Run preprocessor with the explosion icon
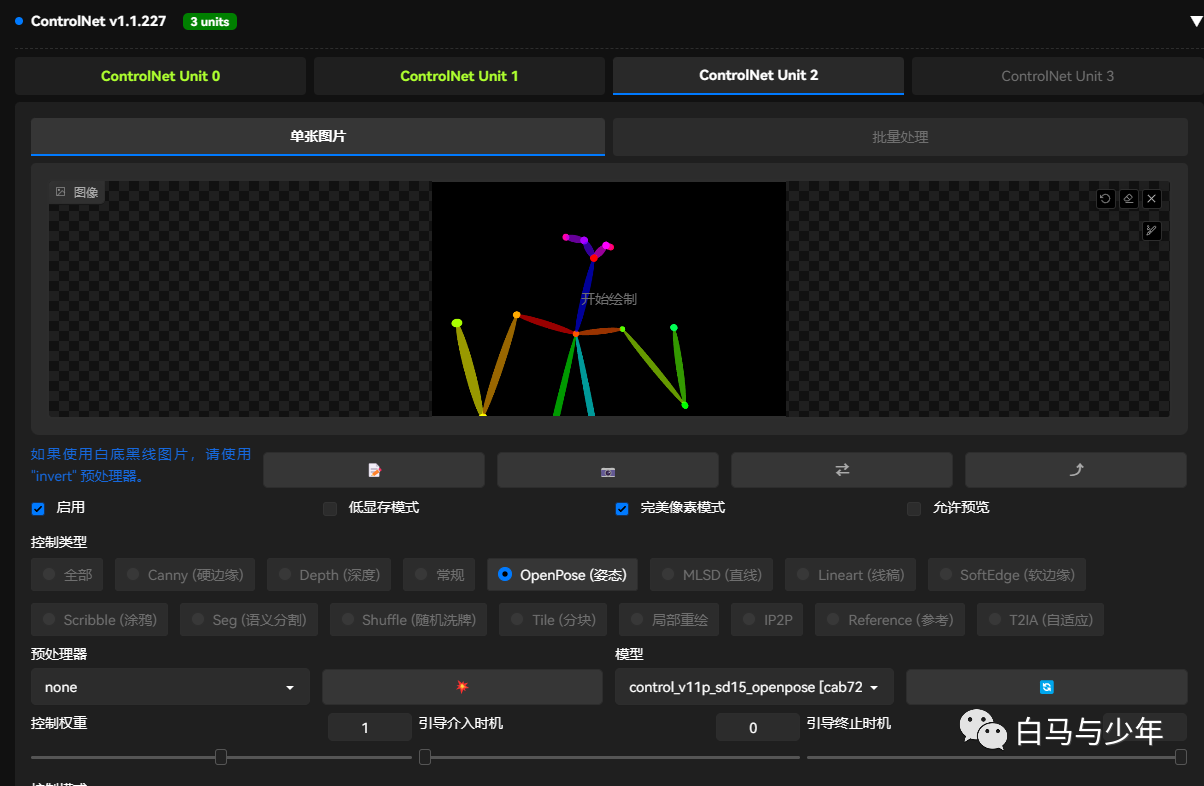Image resolution: width=1204 pixels, height=786 pixels. [x=462, y=687]
